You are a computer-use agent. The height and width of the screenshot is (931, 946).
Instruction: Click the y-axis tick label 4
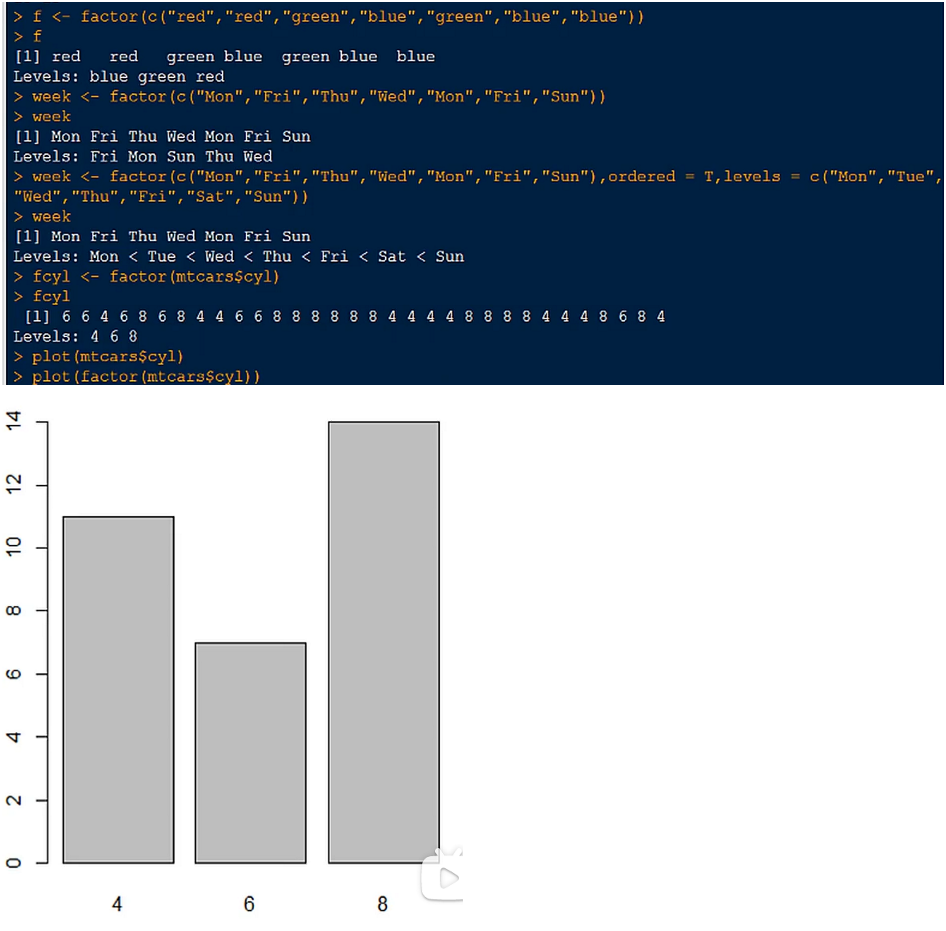[x=13, y=736]
